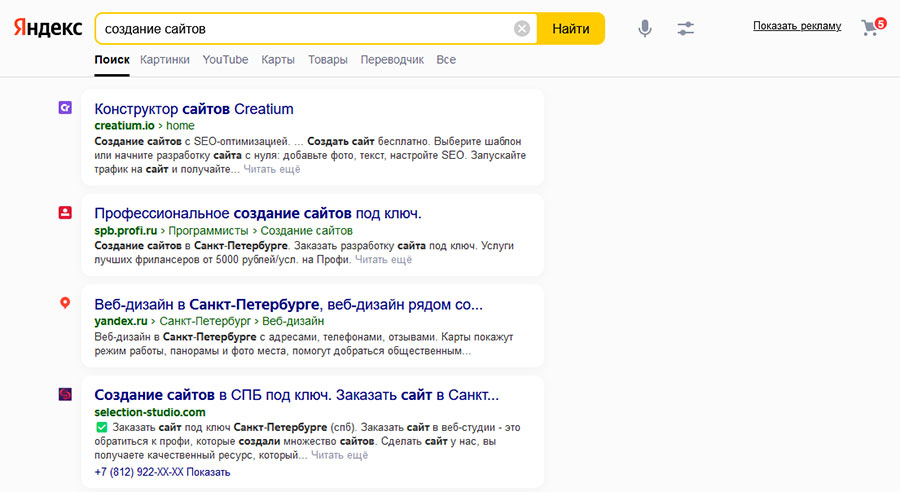Viewport: 900px width, 492px height.
Task: Switch to the Картинки tab
Action: [165, 60]
